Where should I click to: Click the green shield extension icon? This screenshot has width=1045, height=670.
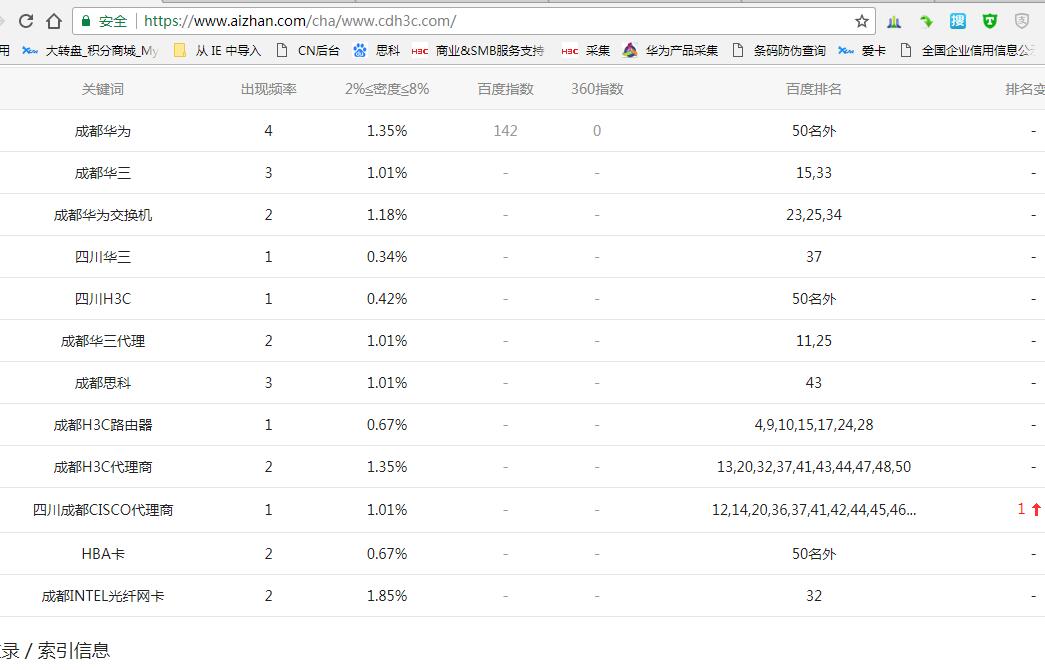click(x=990, y=21)
